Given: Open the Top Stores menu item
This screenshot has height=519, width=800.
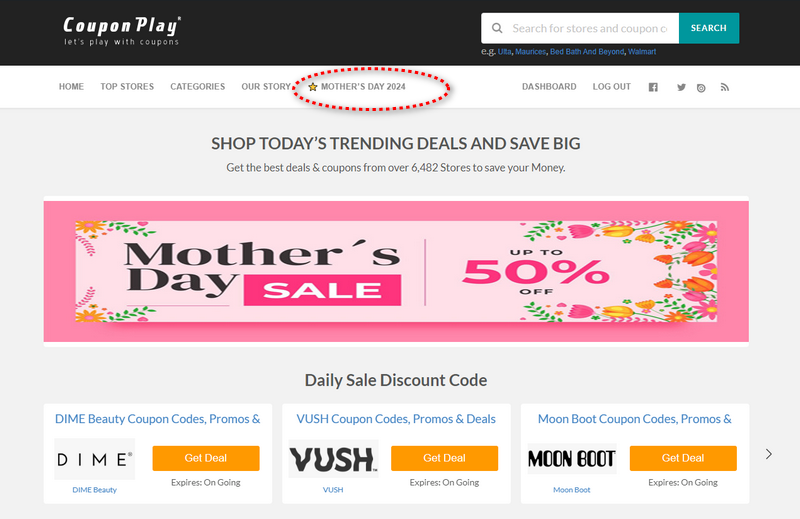Looking at the screenshot, I should click(127, 87).
